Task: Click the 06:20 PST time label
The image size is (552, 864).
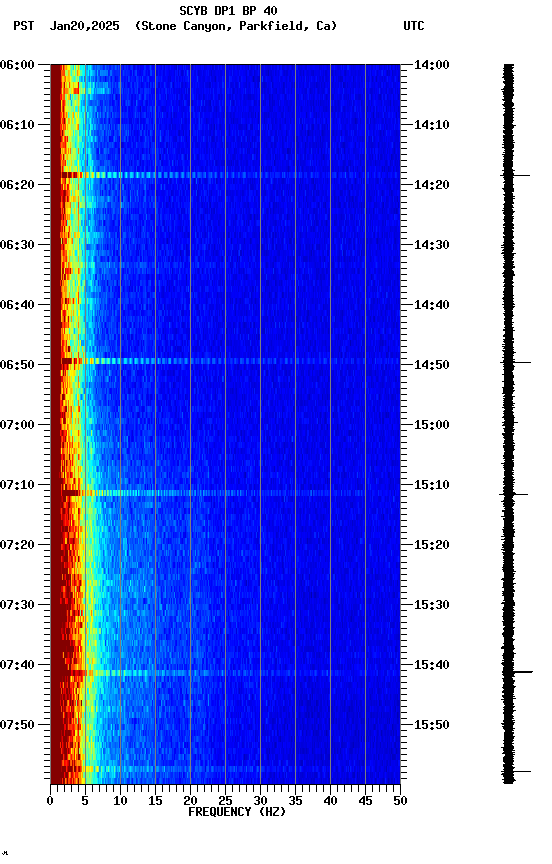Action: point(17,185)
